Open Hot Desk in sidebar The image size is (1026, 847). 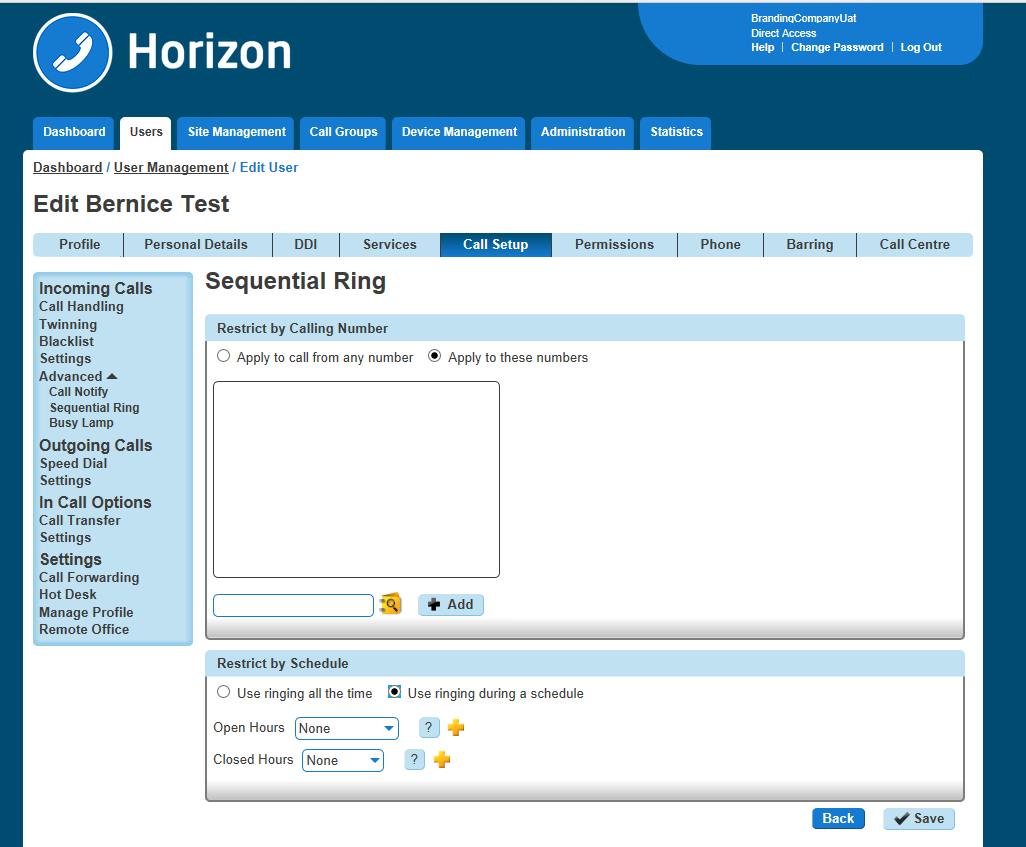[x=67, y=594]
